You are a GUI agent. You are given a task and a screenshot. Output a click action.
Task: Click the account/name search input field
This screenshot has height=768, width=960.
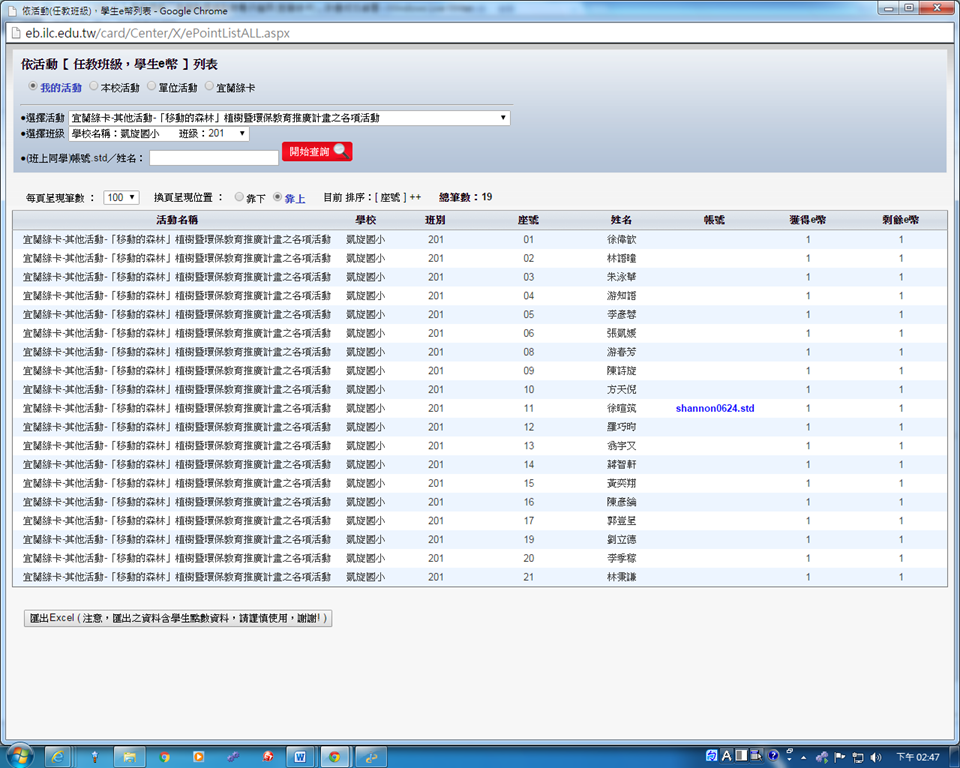pyautogui.click(x=213, y=157)
